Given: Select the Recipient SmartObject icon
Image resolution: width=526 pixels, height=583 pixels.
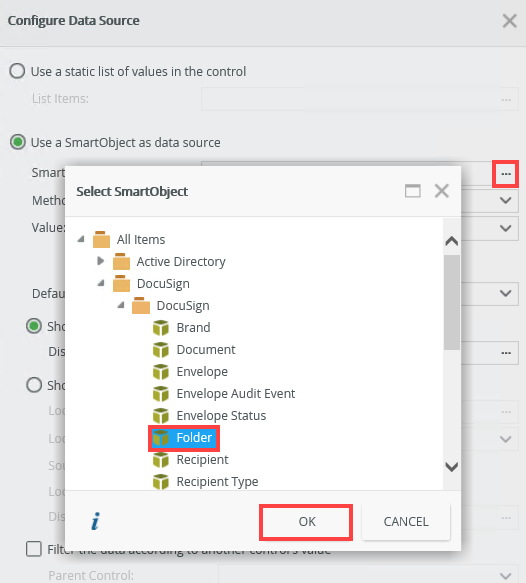Looking at the screenshot, I should tap(161, 460).
